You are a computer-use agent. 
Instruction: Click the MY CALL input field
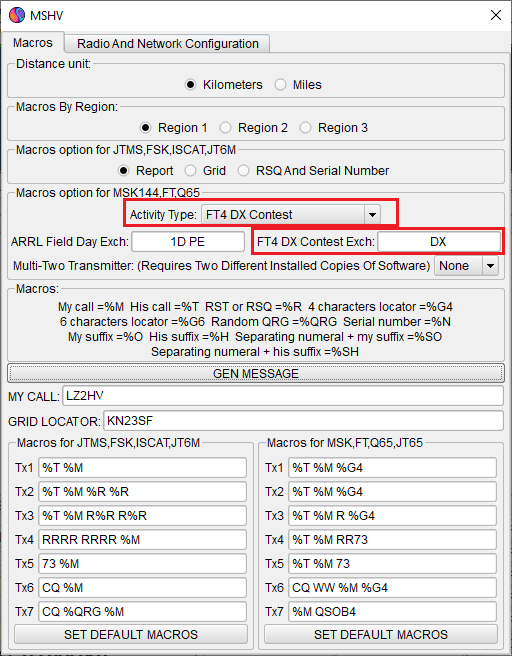pyautogui.click(x=283, y=396)
